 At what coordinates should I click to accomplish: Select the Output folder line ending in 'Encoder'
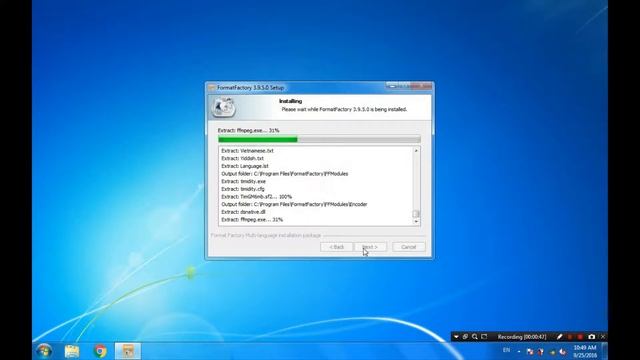tap(294, 204)
